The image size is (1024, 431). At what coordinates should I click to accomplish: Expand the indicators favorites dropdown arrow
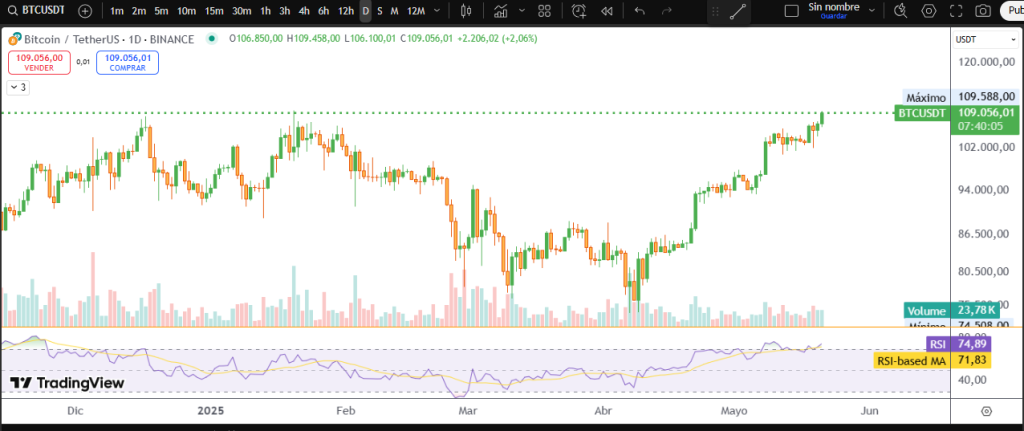pos(522,10)
